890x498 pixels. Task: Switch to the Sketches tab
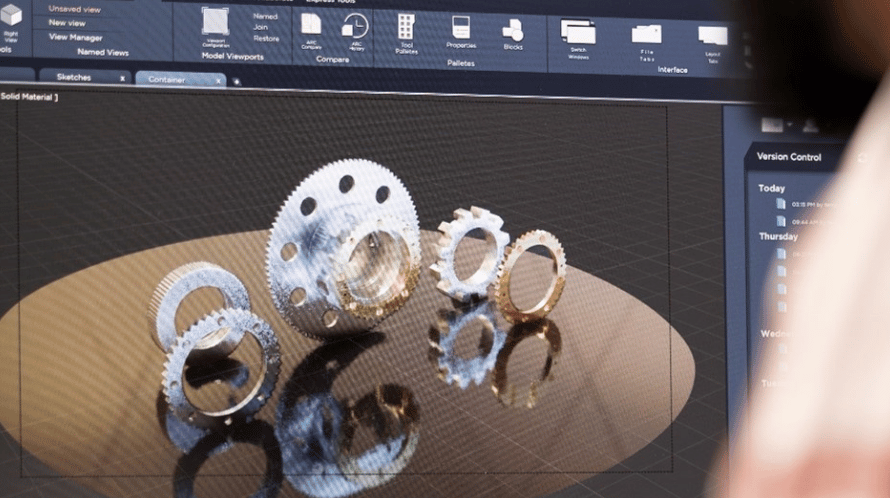(74, 76)
